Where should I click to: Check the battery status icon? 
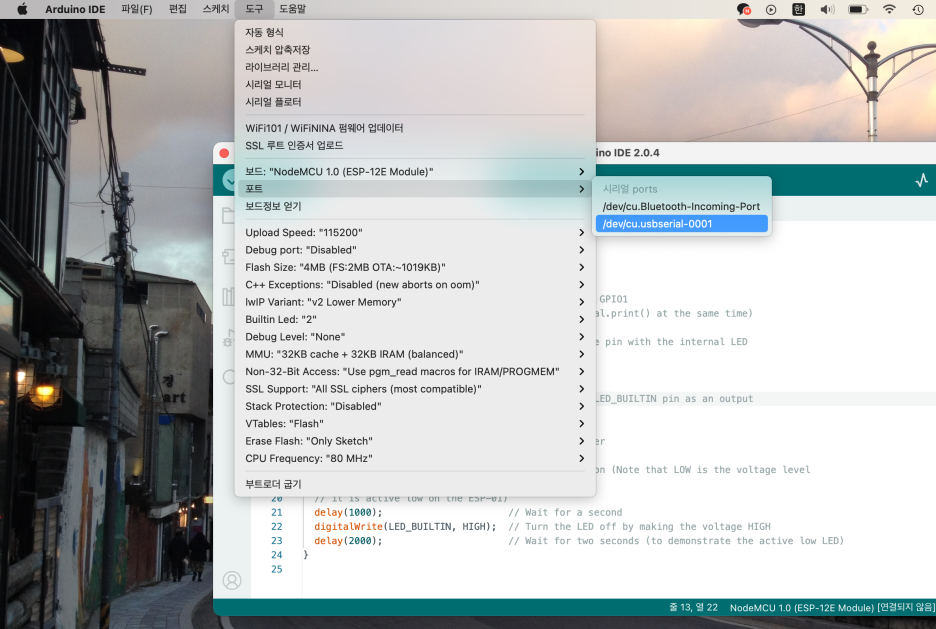tap(858, 9)
